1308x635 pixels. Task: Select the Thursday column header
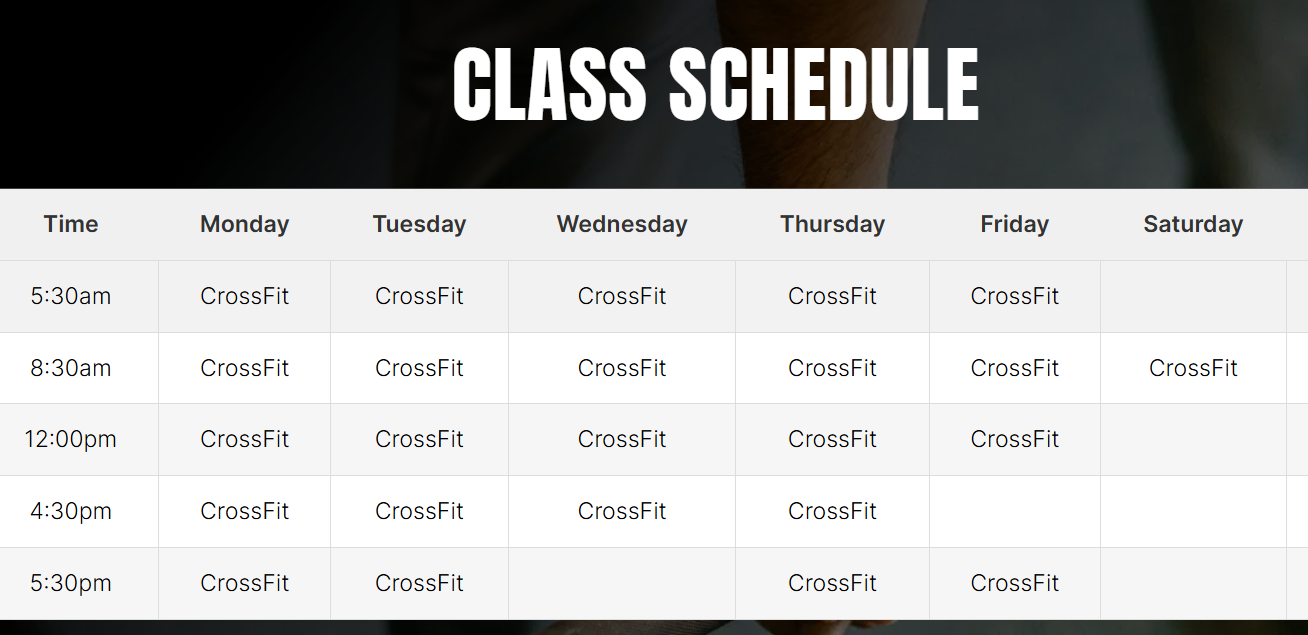click(832, 224)
